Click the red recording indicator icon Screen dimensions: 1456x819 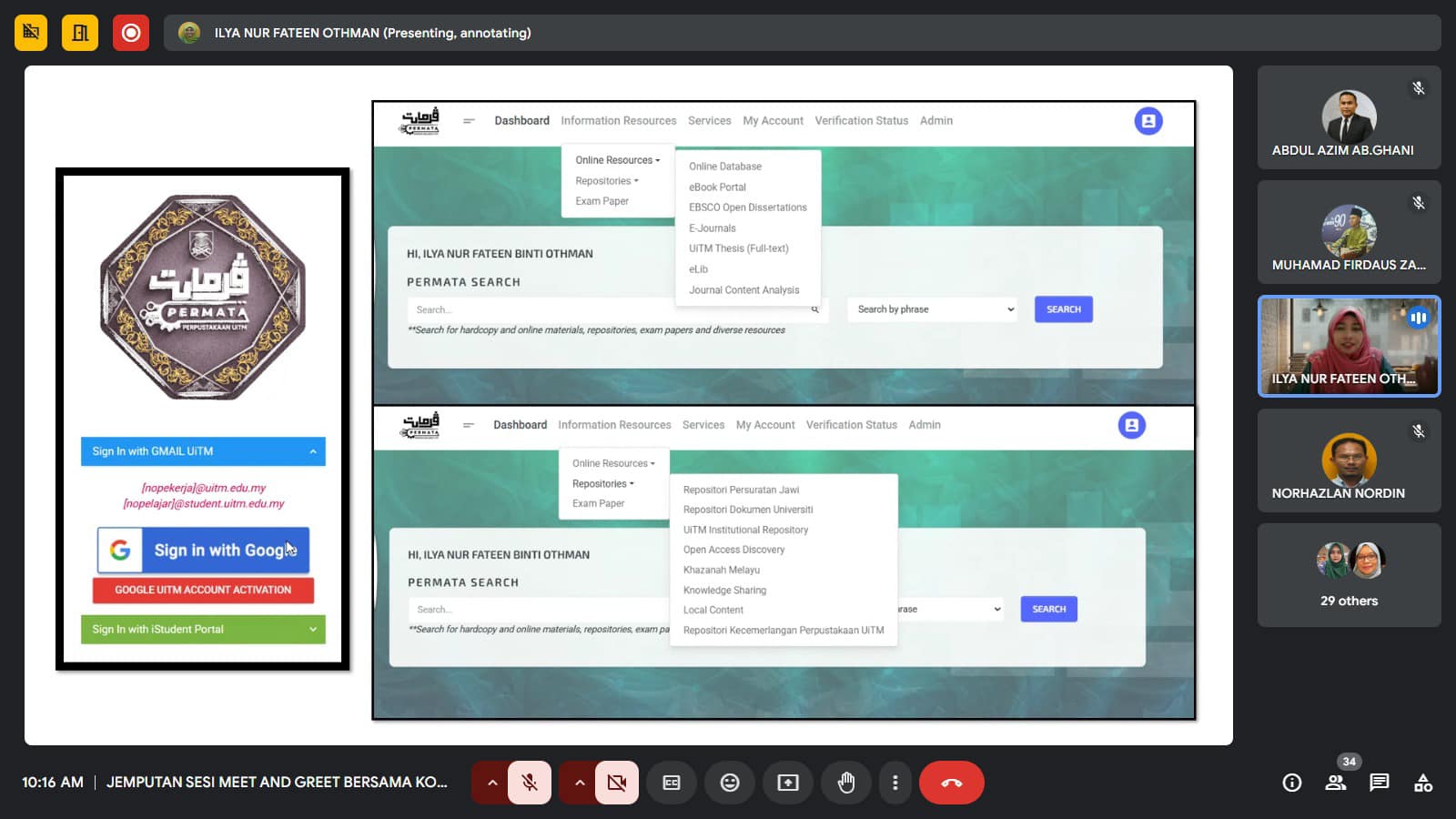(x=131, y=33)
